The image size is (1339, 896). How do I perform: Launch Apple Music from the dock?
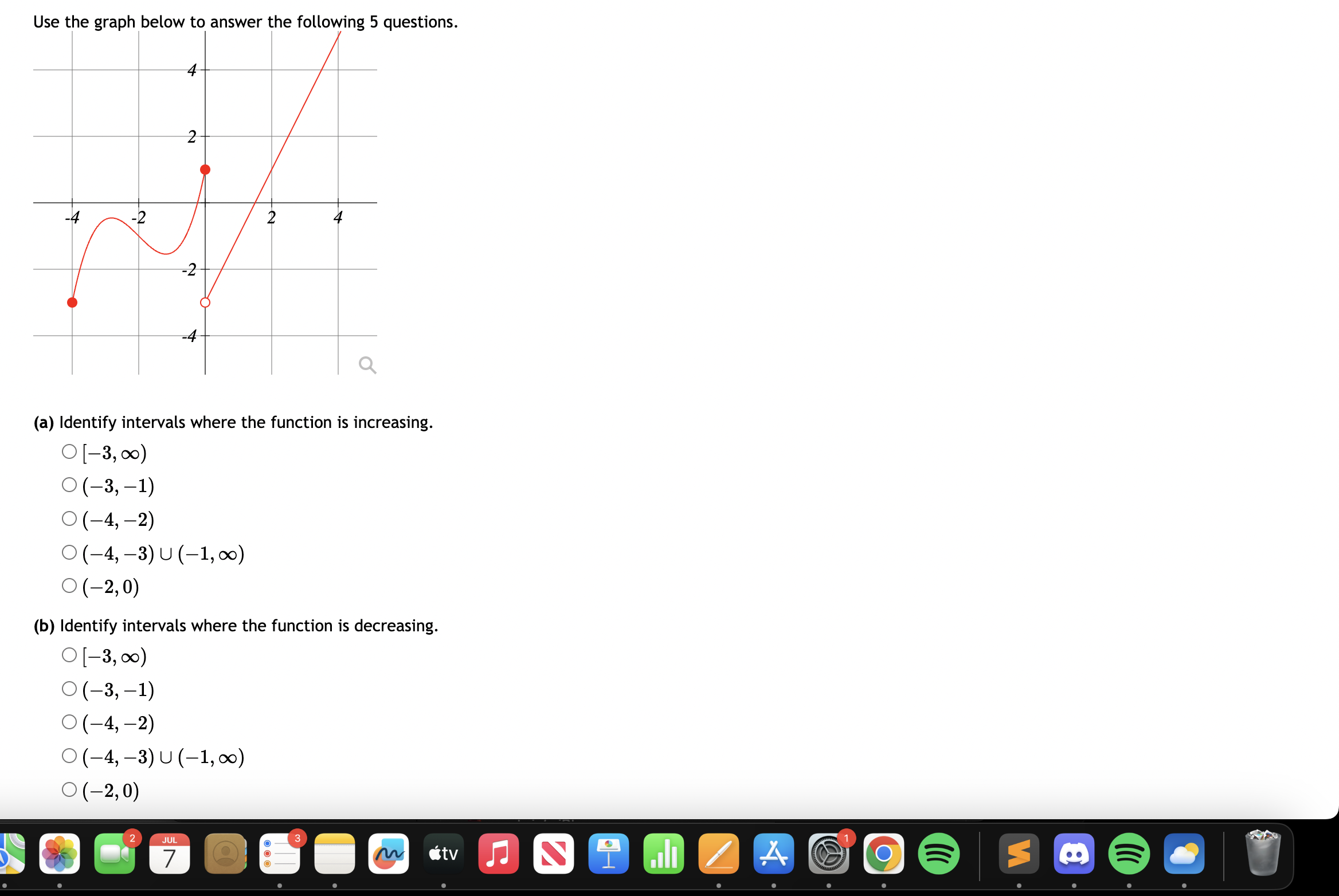(498, 854)
